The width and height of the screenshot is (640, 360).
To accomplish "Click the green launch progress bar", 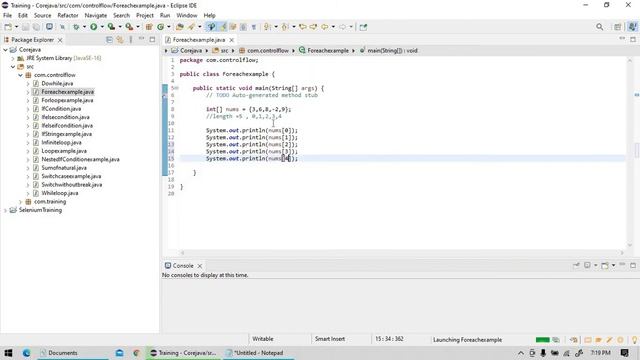I will (542, 340).
